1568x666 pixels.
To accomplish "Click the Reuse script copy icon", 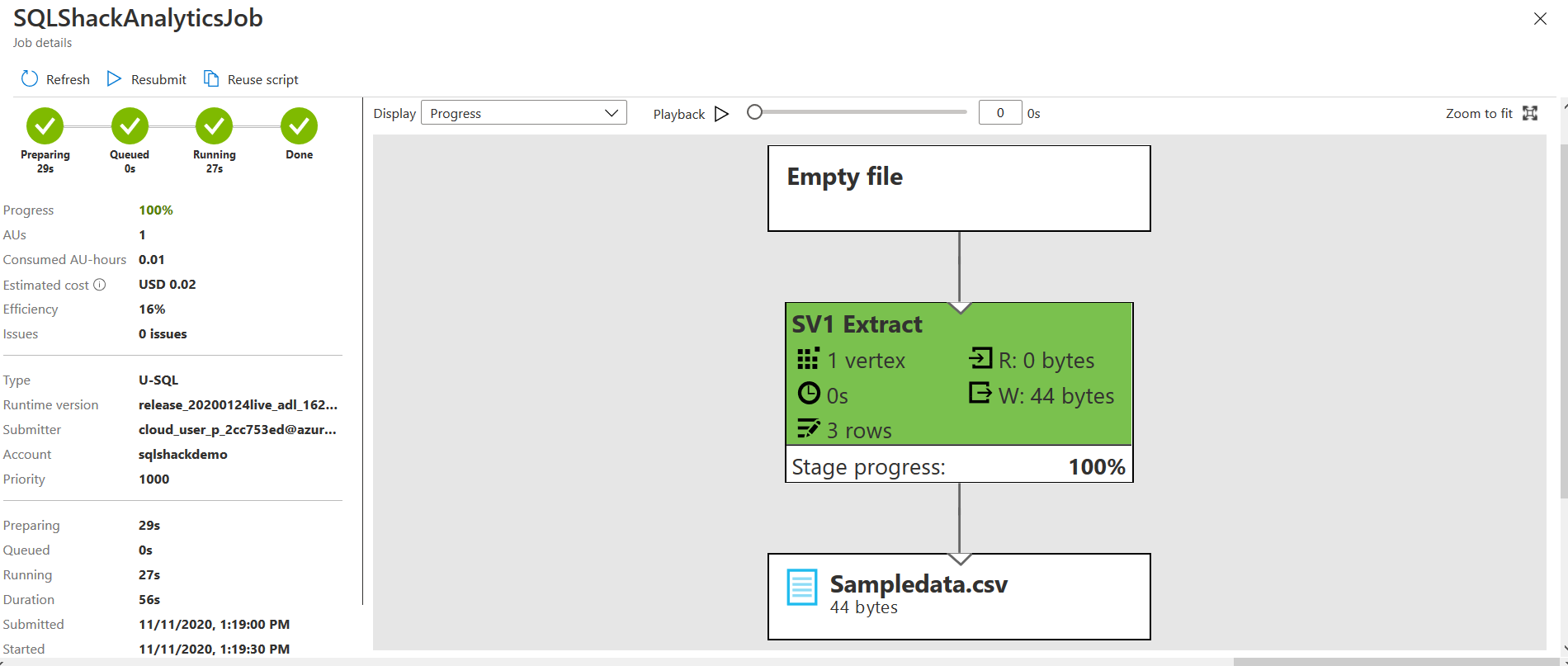I will tap(211, 79).
